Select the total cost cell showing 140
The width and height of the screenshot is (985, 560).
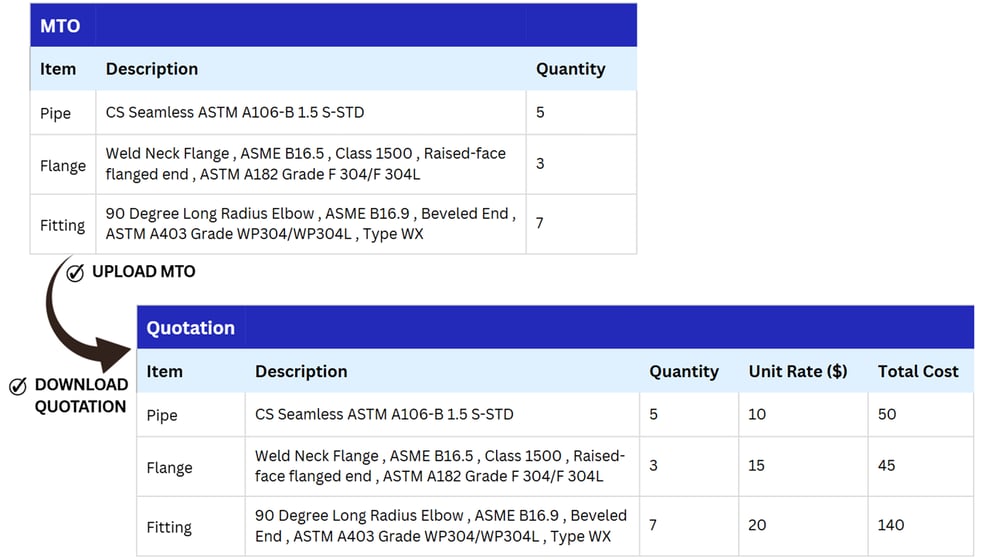[x=921, y=525]
